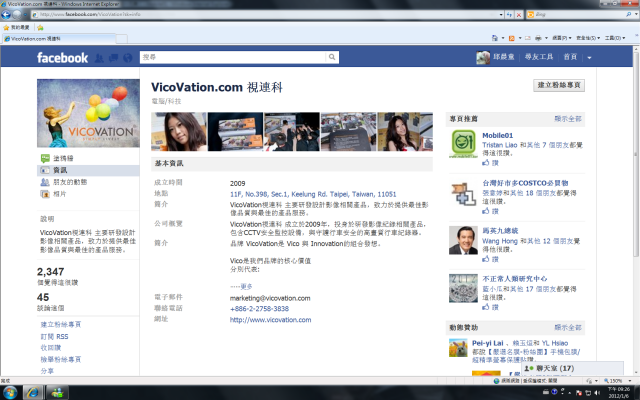Open the chat room (聊天室 17) bar

(572, 368)
